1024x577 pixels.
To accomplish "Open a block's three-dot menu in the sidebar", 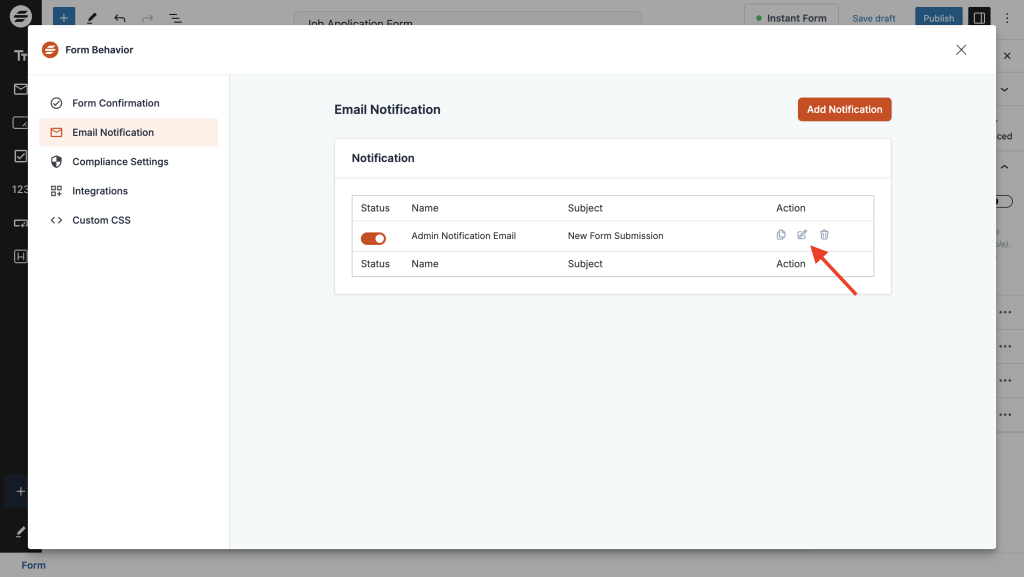I will tap(1005, 311).
